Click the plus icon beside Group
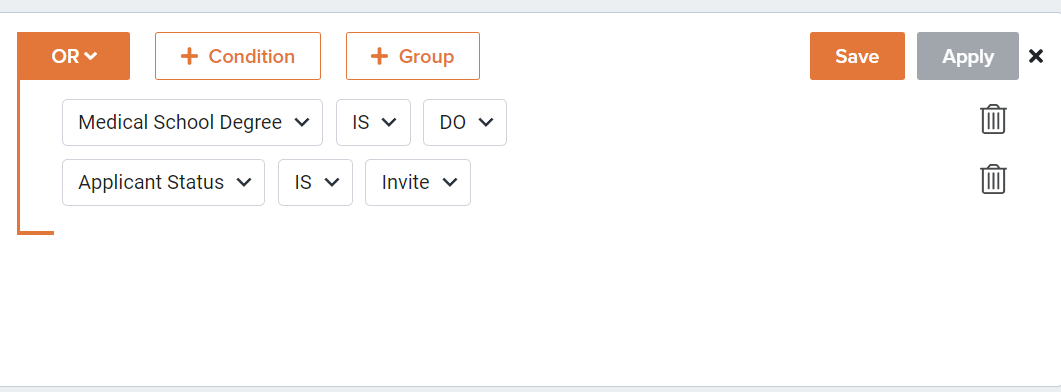Image resolution: width=1061 pixels, height=392 pixels. [x=380, y=56]
